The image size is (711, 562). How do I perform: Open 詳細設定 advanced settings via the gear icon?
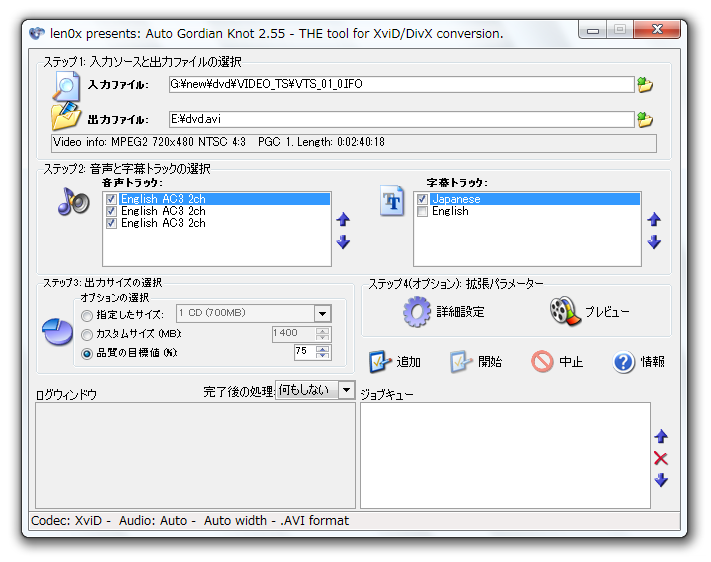pyautogui.click(x=417, y=312)
